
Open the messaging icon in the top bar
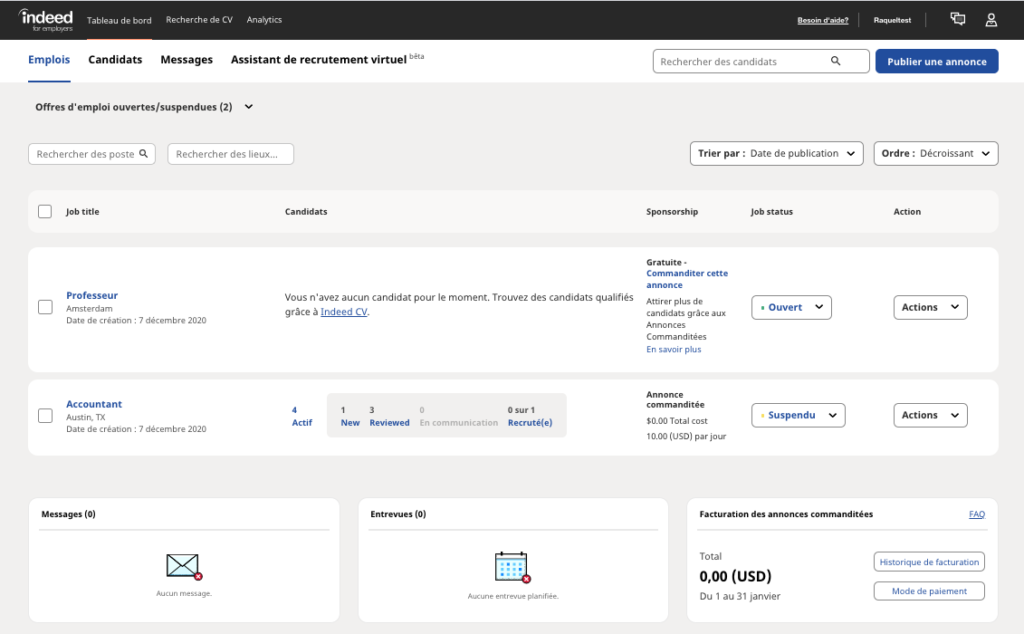tap(957, 19)
